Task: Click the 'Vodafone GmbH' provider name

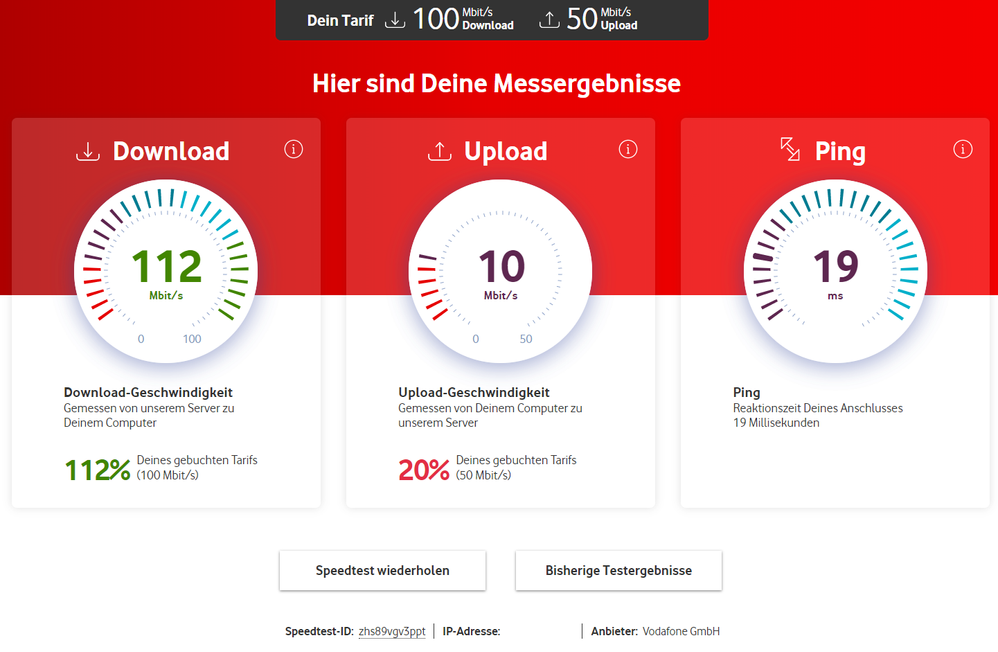Action: (x=681, y=632)
